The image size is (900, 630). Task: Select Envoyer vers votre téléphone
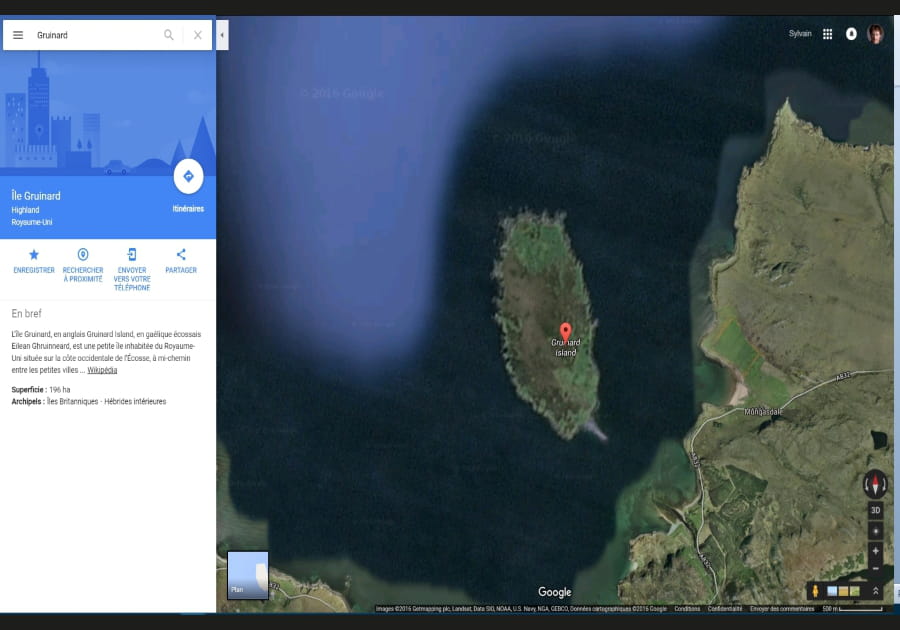(x=132, y=270)
